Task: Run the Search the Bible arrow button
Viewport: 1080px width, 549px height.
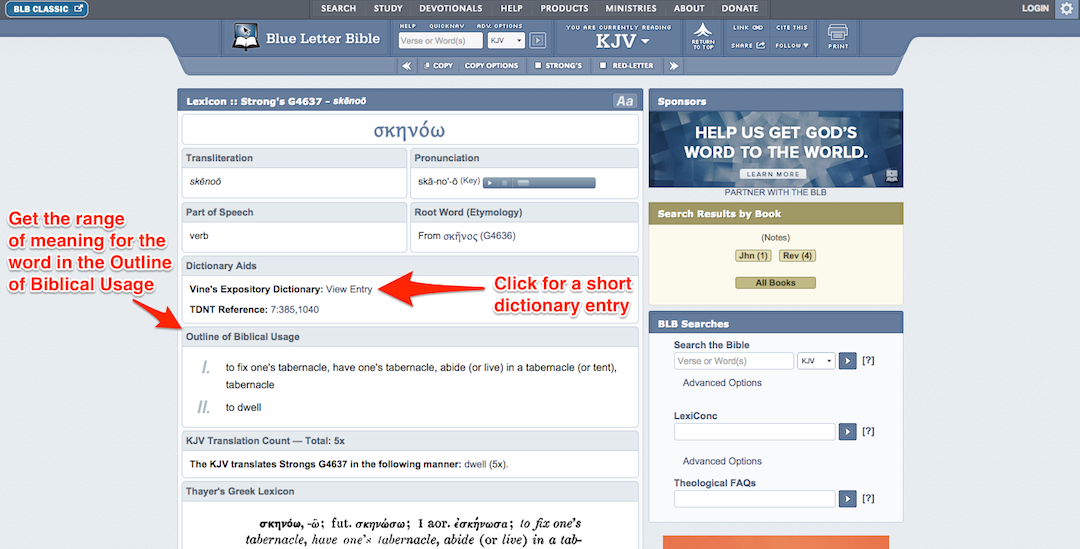Action: coord(847,360)
